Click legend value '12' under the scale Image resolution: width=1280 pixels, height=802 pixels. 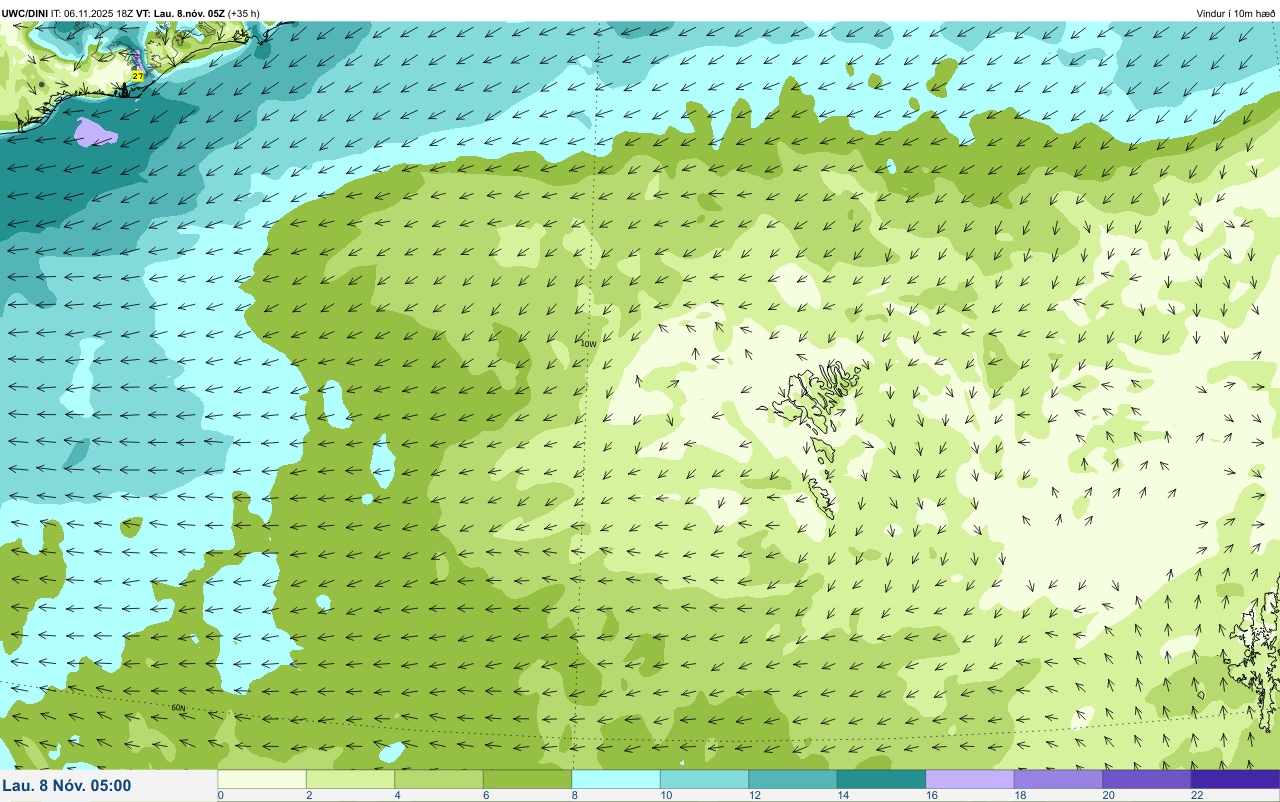coord(753,795)
